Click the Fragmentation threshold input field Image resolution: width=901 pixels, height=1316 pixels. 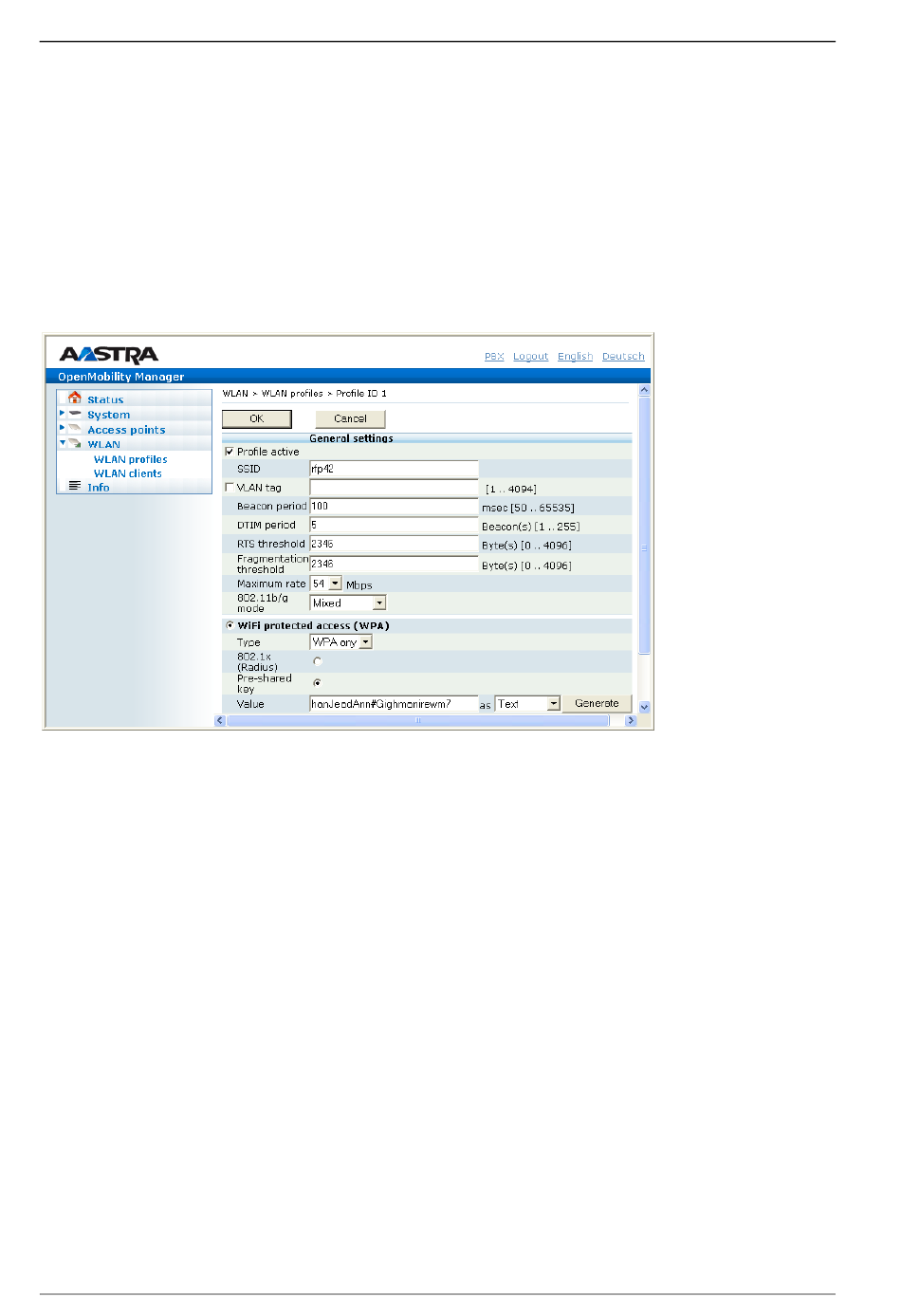click(394, 564)
